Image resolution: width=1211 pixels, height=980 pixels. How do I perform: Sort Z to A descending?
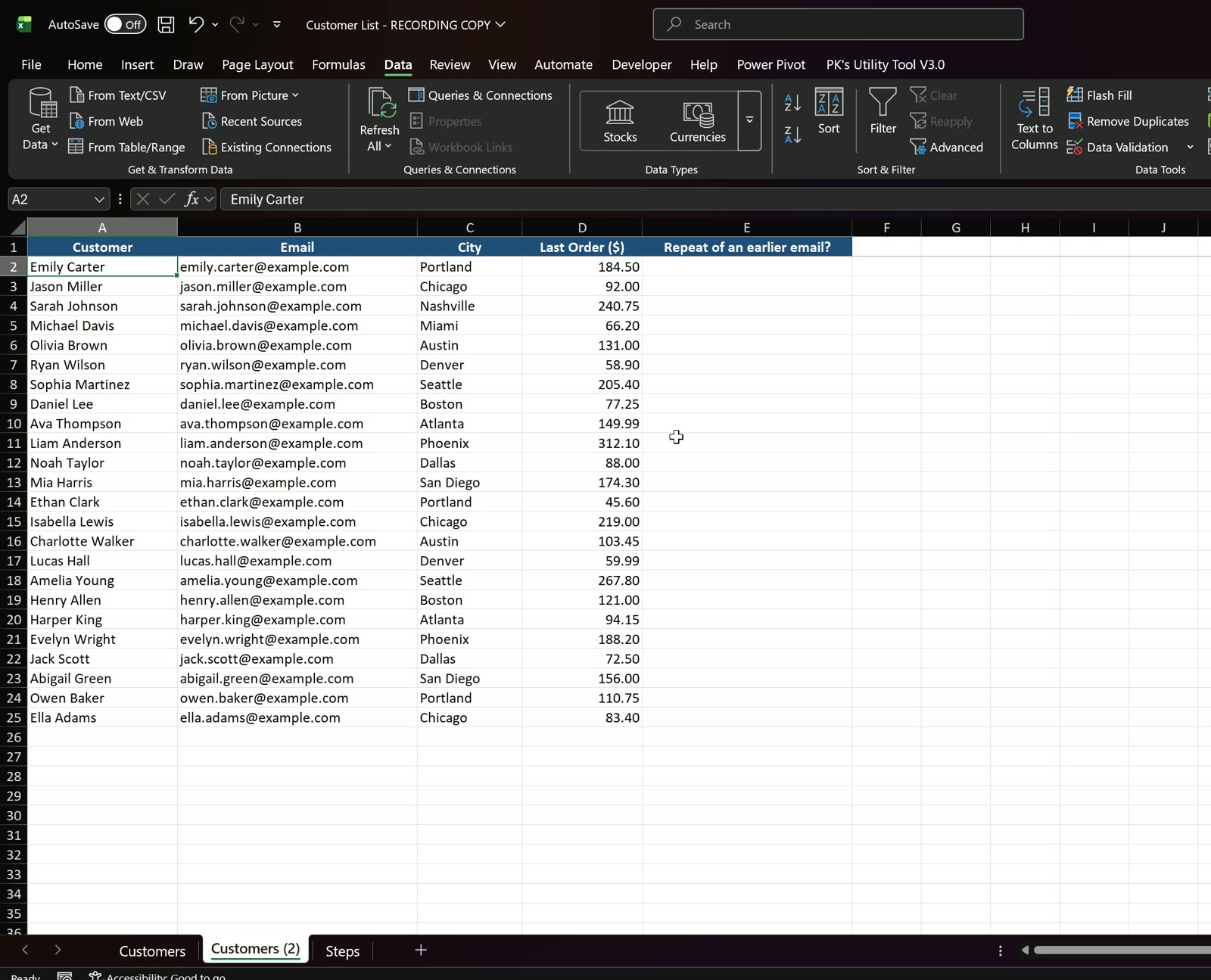tap(792, 135)
